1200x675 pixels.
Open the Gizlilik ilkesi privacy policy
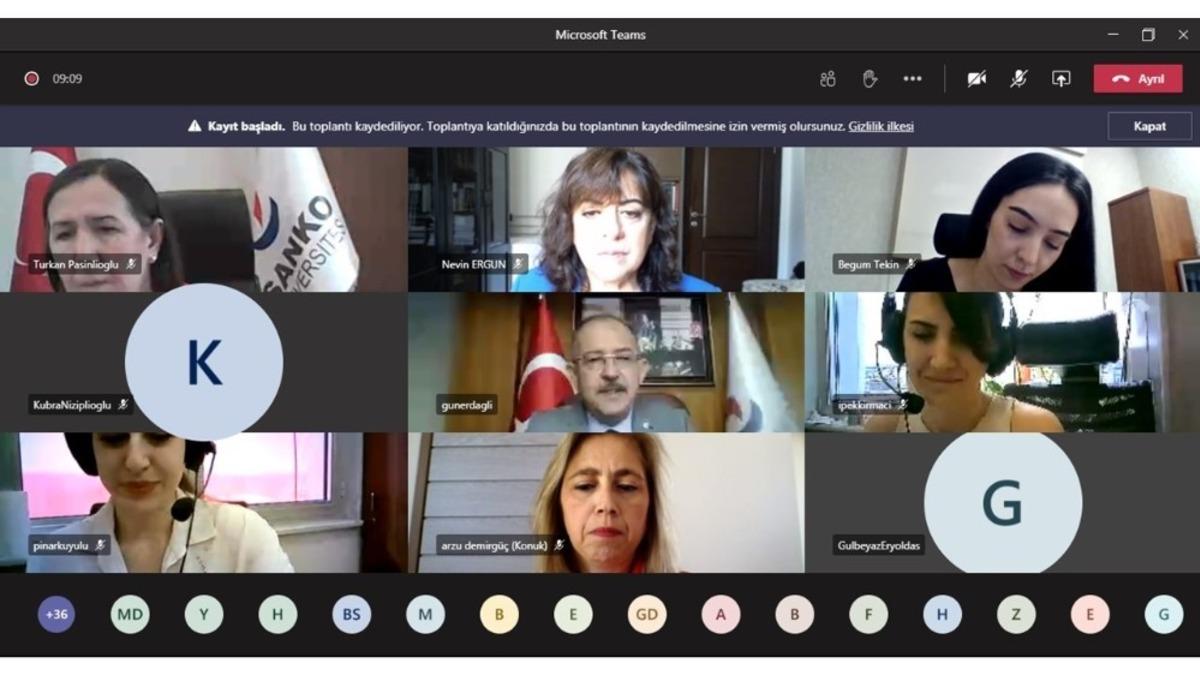coord(881,126)
